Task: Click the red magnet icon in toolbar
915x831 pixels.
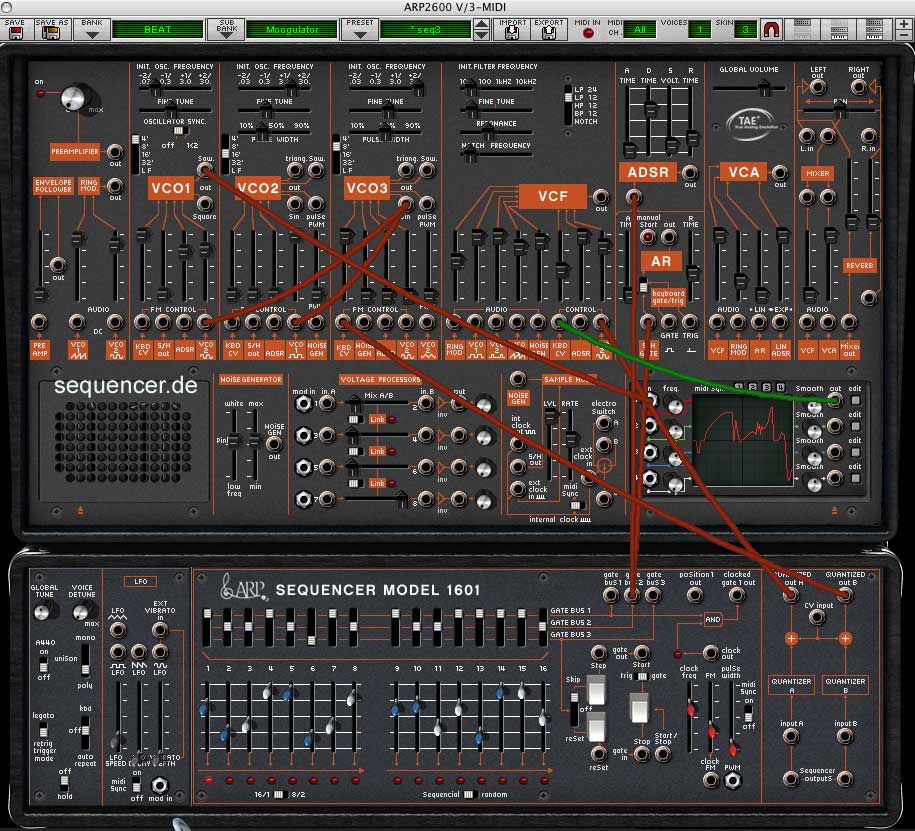Action: click(771, 29)
